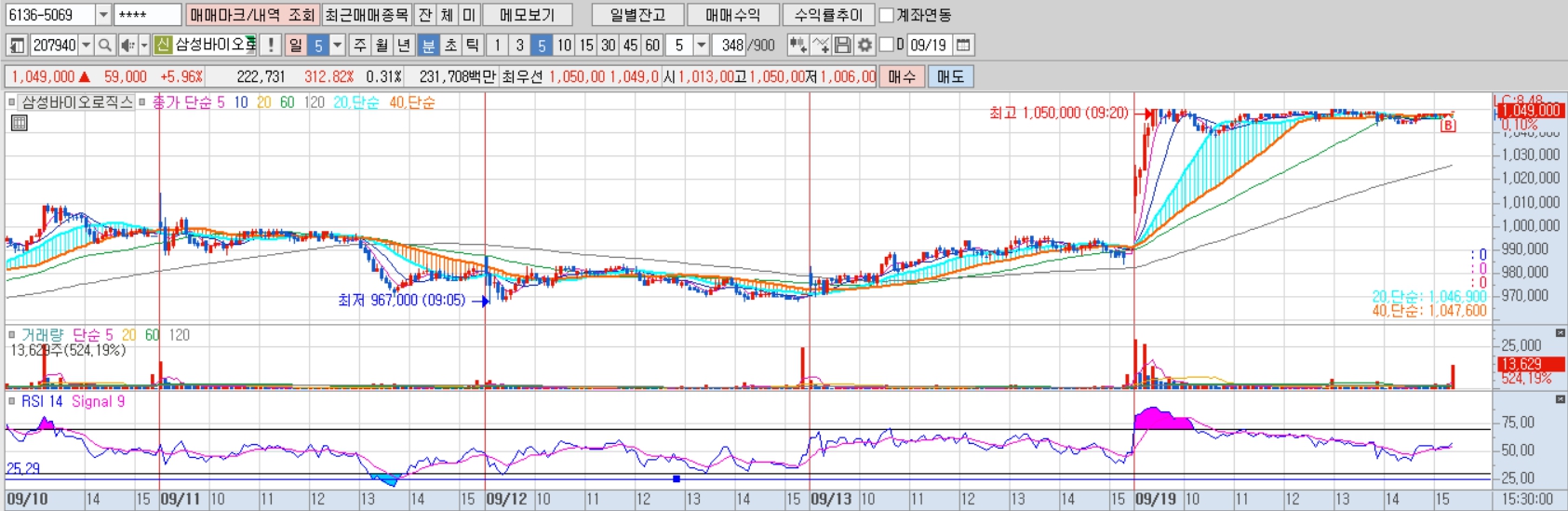Open the day count dropdown next to 일 5
Image resolution: width=1568 pixels, height=511 pixels.
click(x=337, y=45)
